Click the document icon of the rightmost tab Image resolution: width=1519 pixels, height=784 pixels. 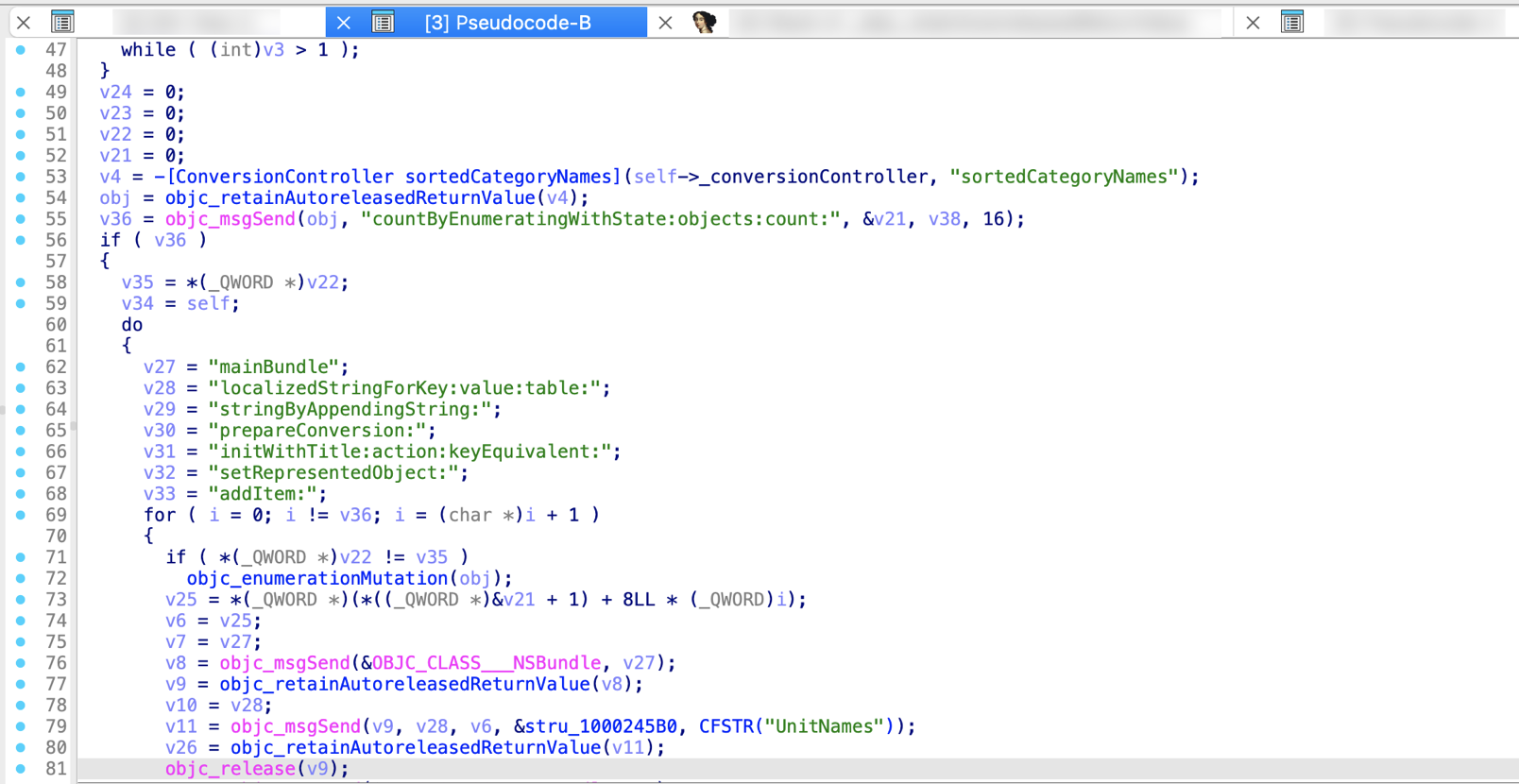click(x=1292, y=22)
